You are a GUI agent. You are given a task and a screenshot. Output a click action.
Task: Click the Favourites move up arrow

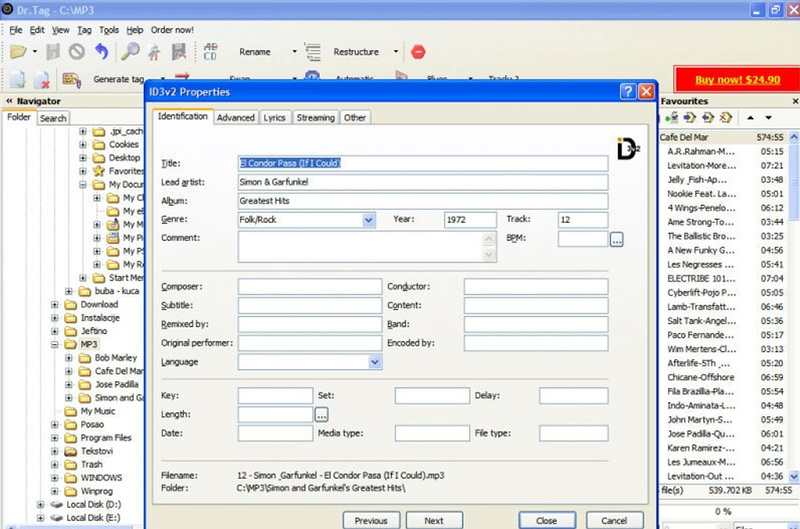[750, 118]
